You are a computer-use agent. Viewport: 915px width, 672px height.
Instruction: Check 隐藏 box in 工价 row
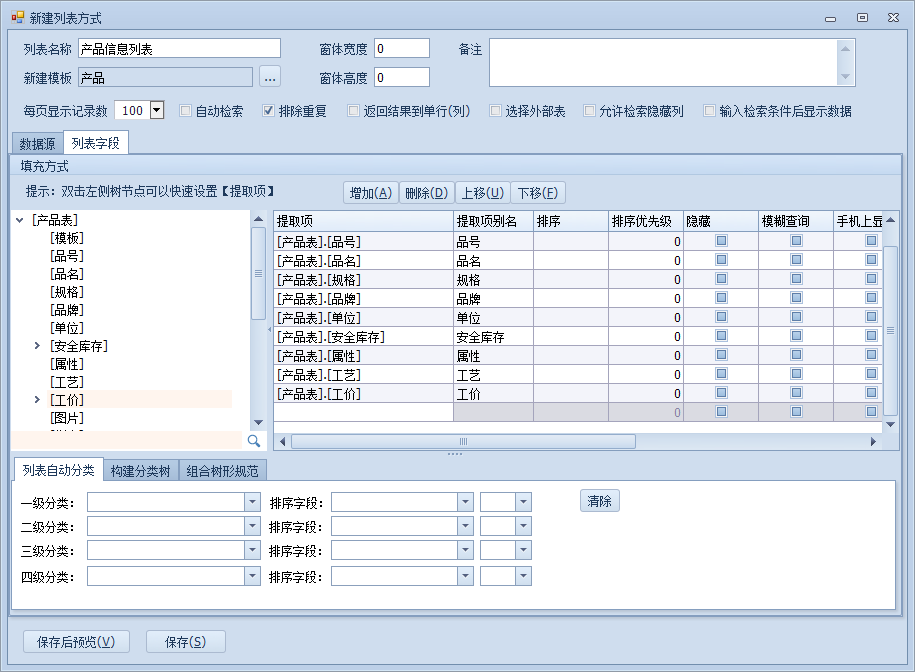pyautogui.click(x=721, y=393)
